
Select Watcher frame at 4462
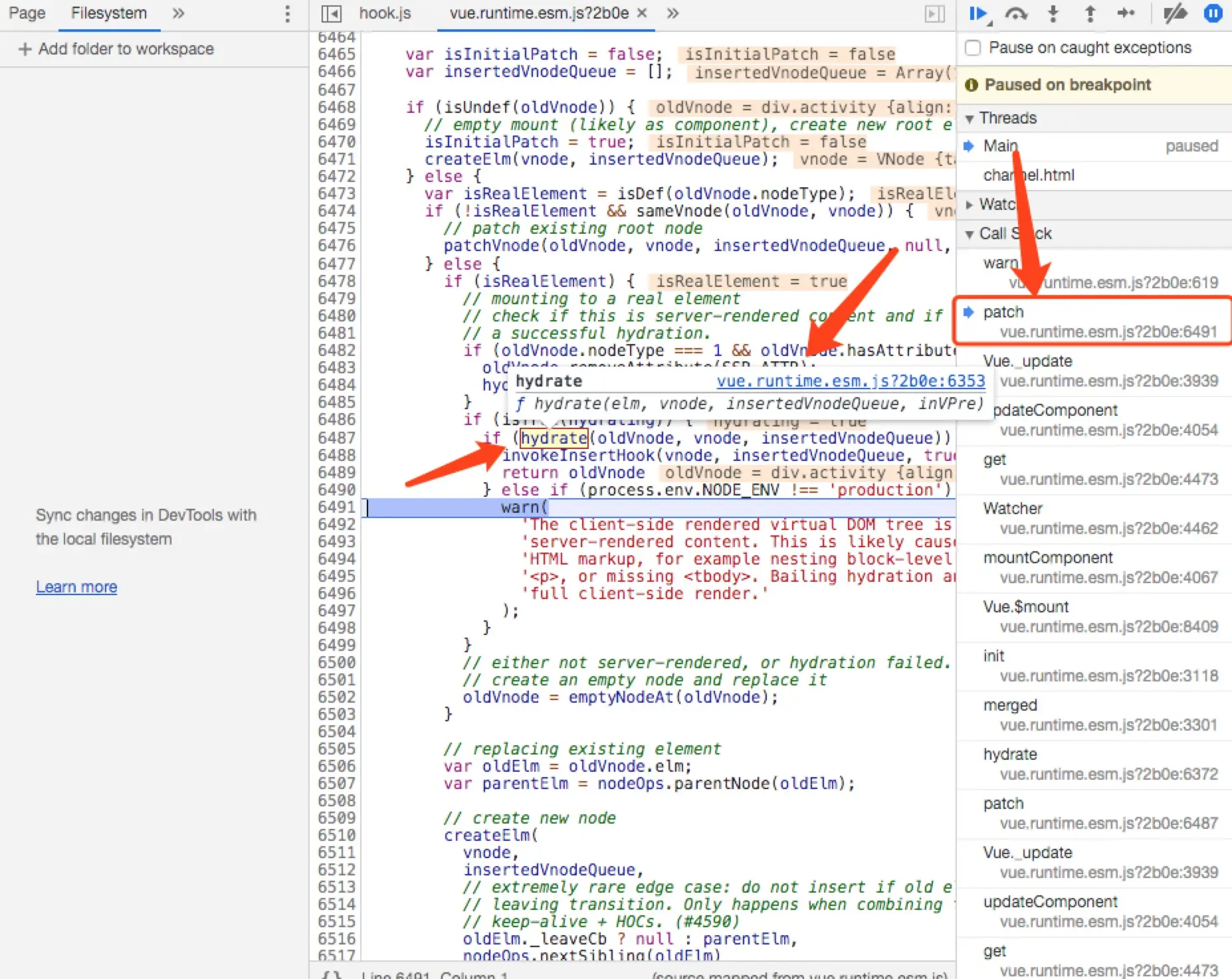(1094, 518)
